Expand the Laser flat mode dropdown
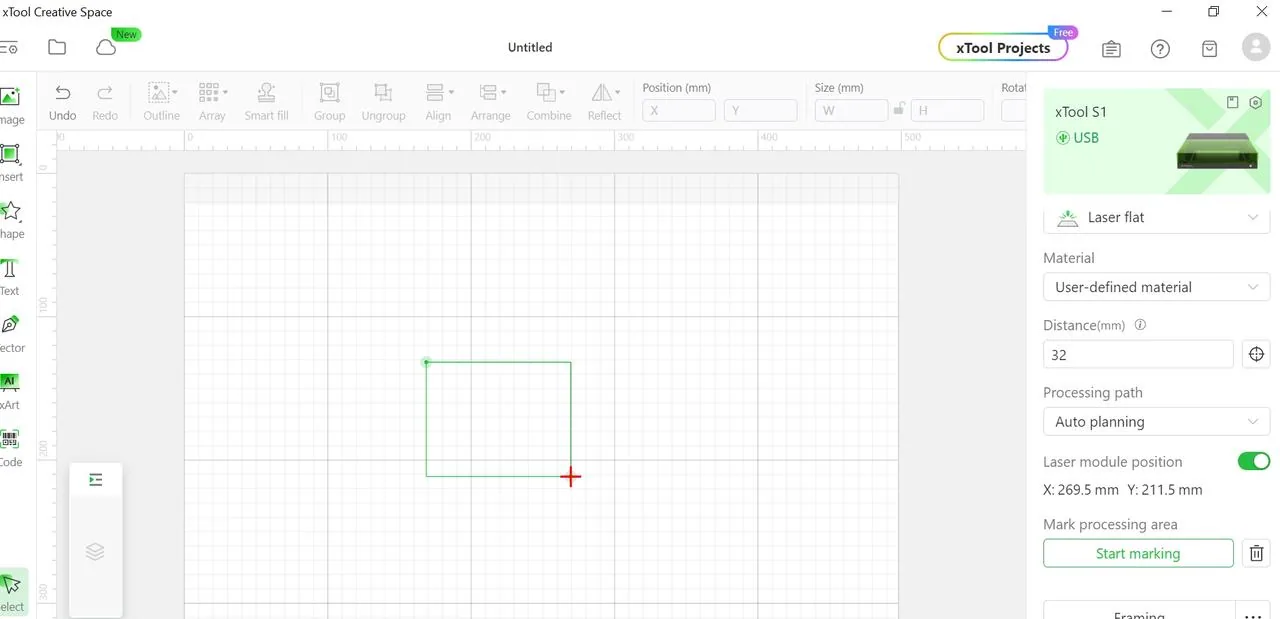Screen dimensions: 1280x619 (x=1157, y=217)
